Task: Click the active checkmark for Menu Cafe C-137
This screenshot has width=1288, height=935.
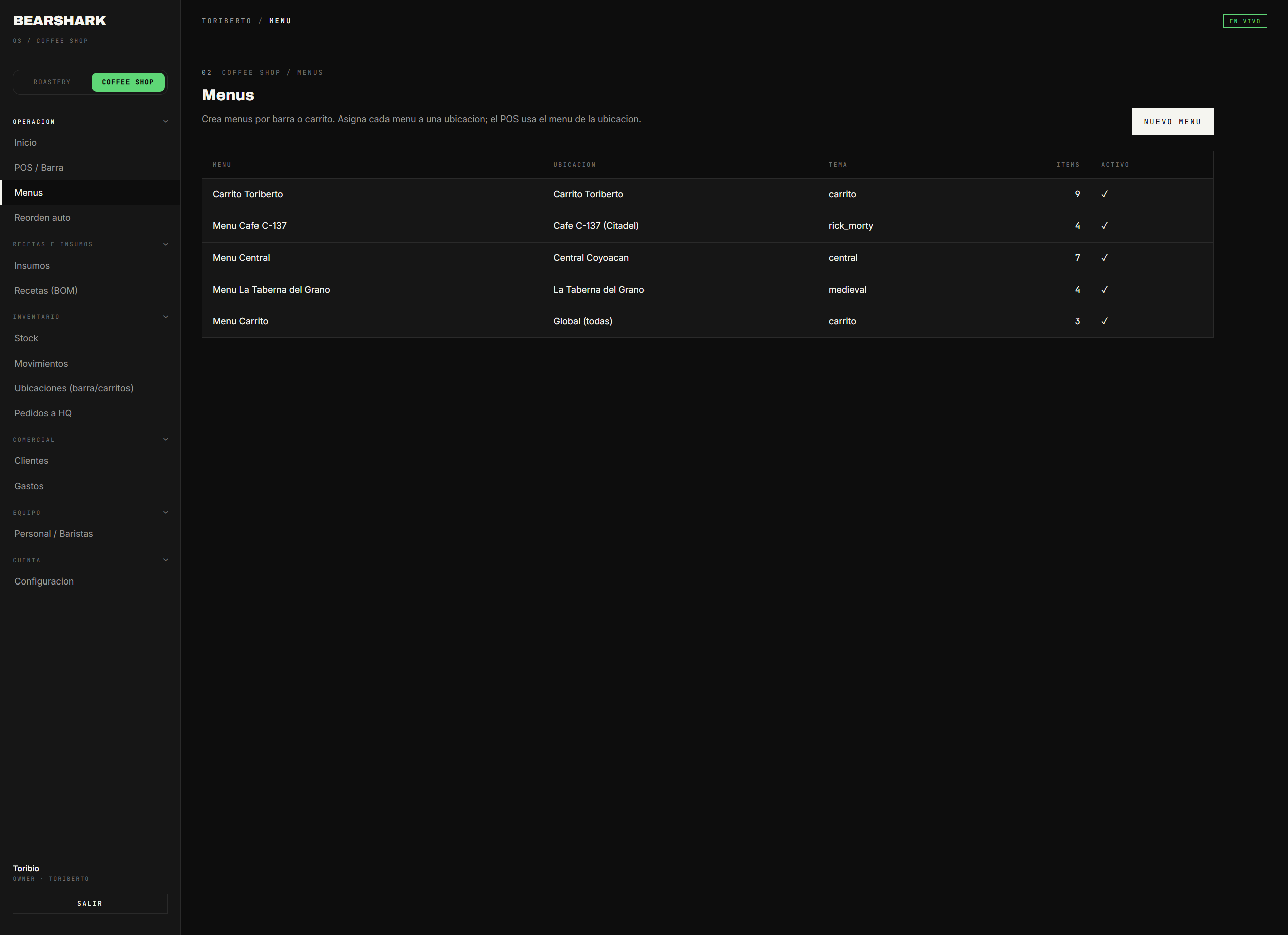Action: pos(1105,226)
